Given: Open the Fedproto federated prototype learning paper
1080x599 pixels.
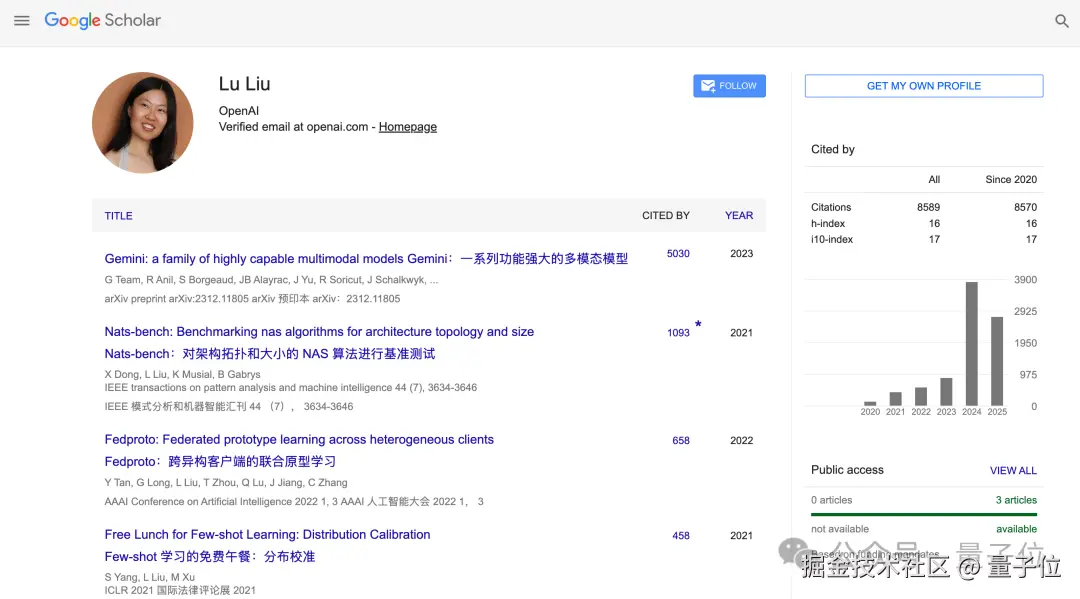Looking at the screenshot, I should 299,440.
